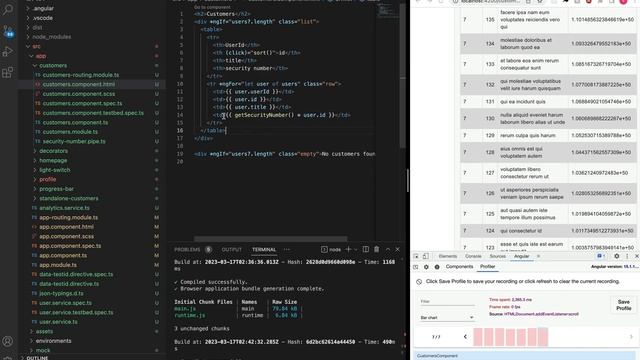Collapse the src folder
This screenshot has height=360, width=640.
36,47
